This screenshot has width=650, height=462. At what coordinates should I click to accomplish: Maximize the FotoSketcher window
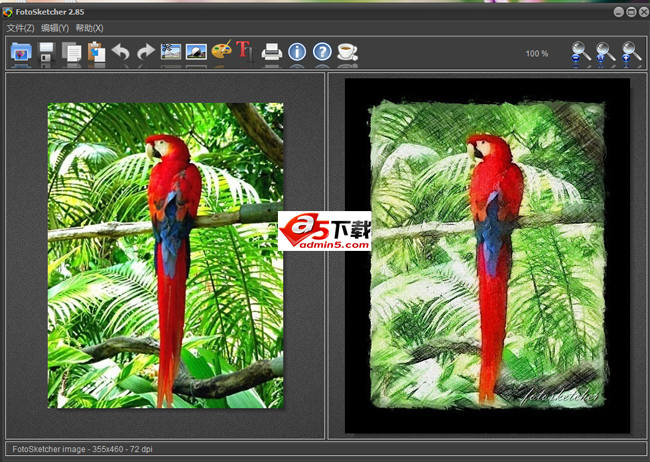[x=631, y=12]
